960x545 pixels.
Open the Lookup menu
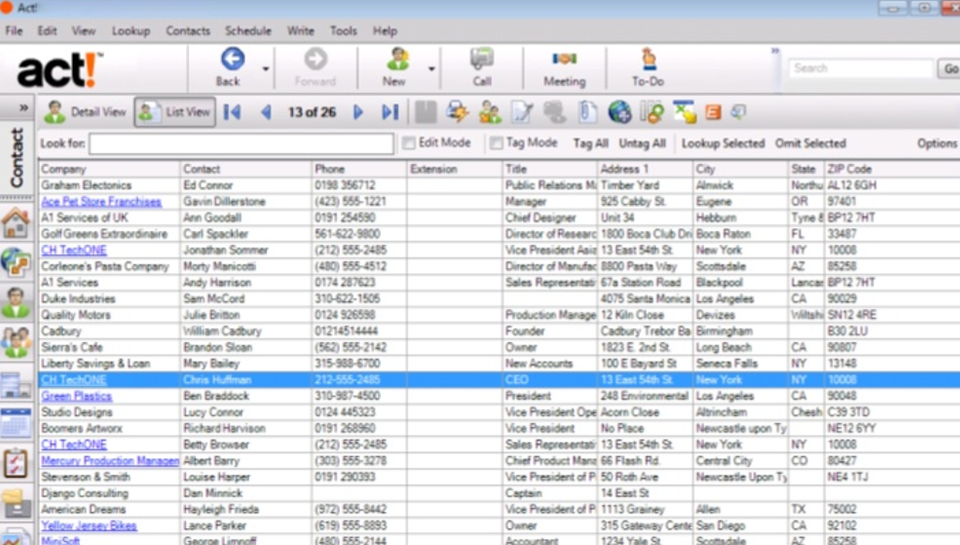tap(131, 31)
